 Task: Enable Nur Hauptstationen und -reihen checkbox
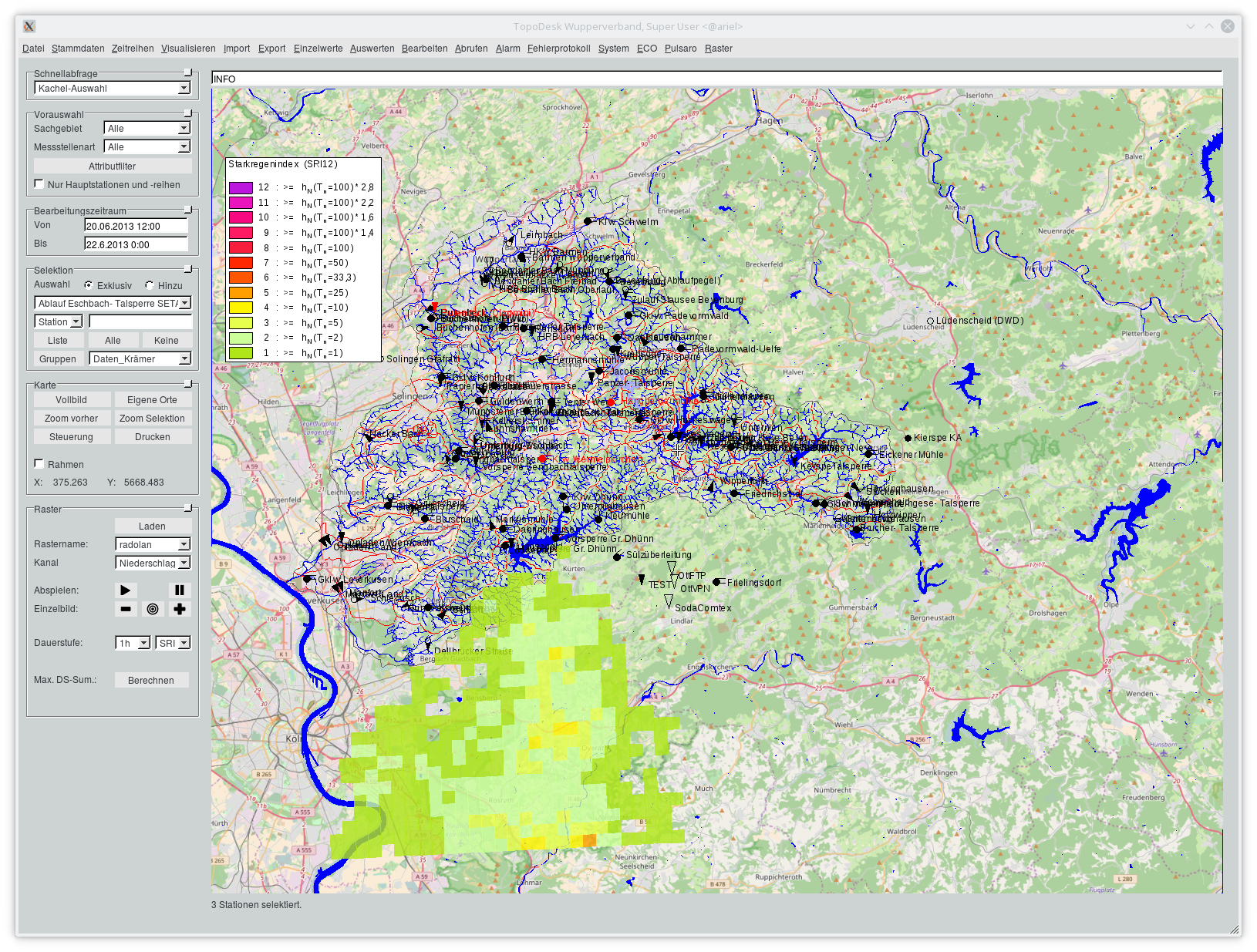point(39,184)
